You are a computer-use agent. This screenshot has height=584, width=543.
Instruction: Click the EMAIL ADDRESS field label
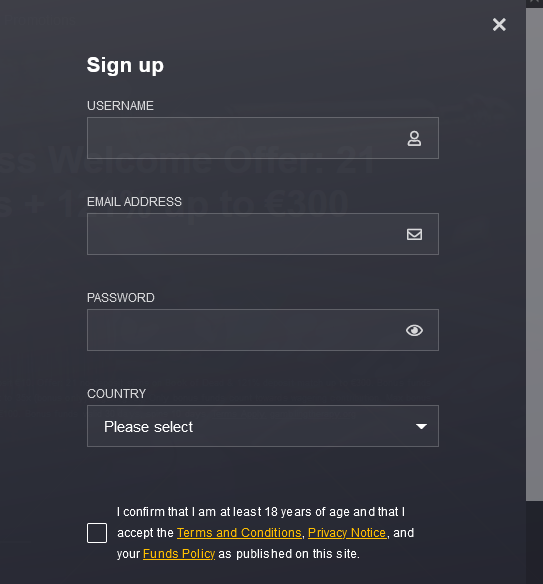[x=134, y=202]
